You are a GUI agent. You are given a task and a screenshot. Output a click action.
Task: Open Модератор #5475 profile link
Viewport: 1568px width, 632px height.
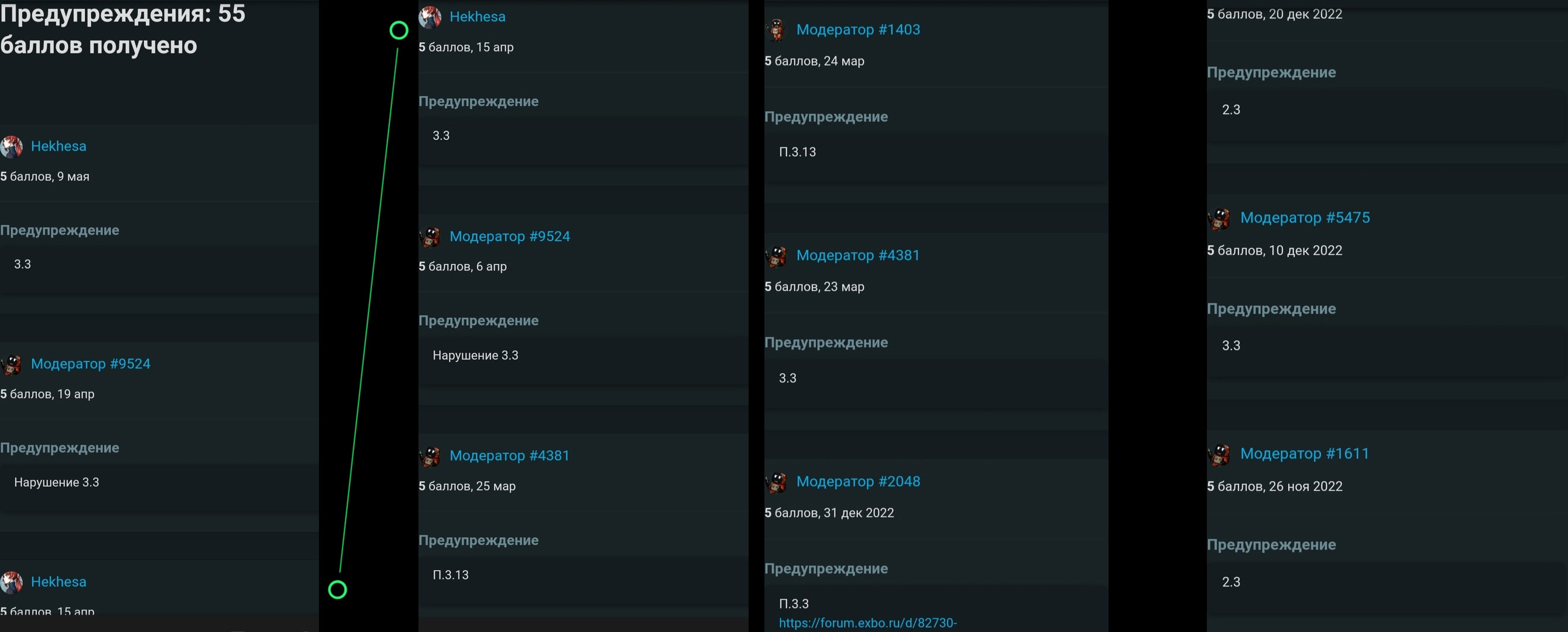tap(1305, 217)
